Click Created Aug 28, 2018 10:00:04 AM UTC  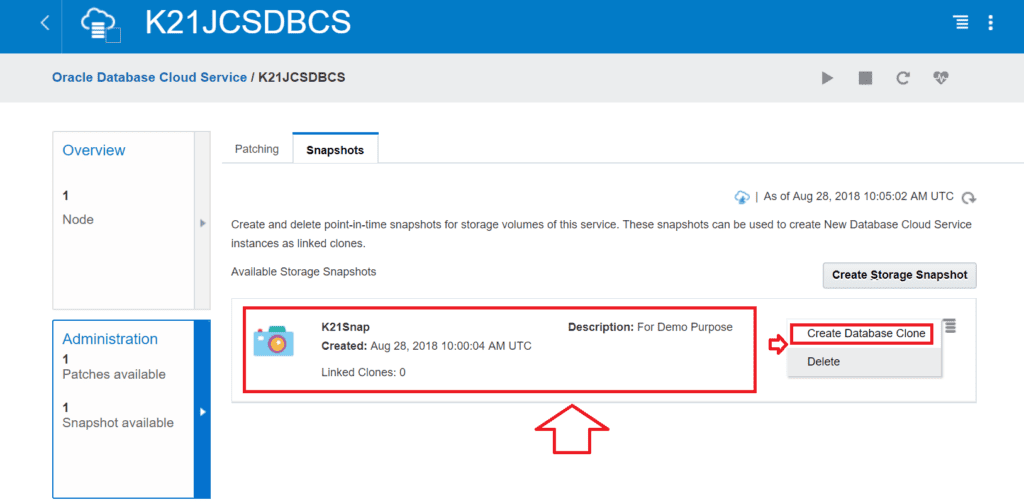click(x=426, y=345)
